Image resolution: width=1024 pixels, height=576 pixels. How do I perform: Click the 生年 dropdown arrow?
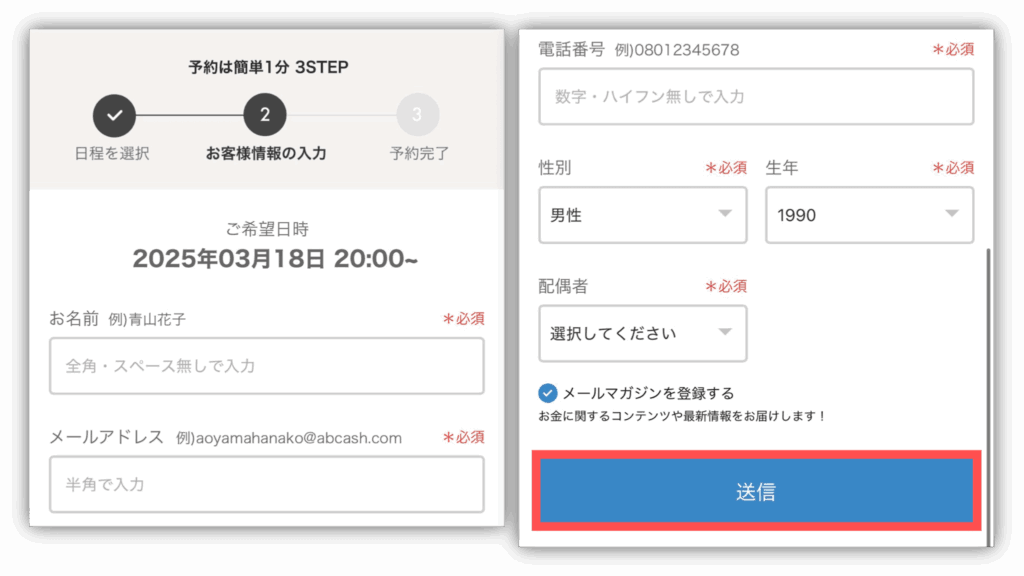click(x=952, y=214)
